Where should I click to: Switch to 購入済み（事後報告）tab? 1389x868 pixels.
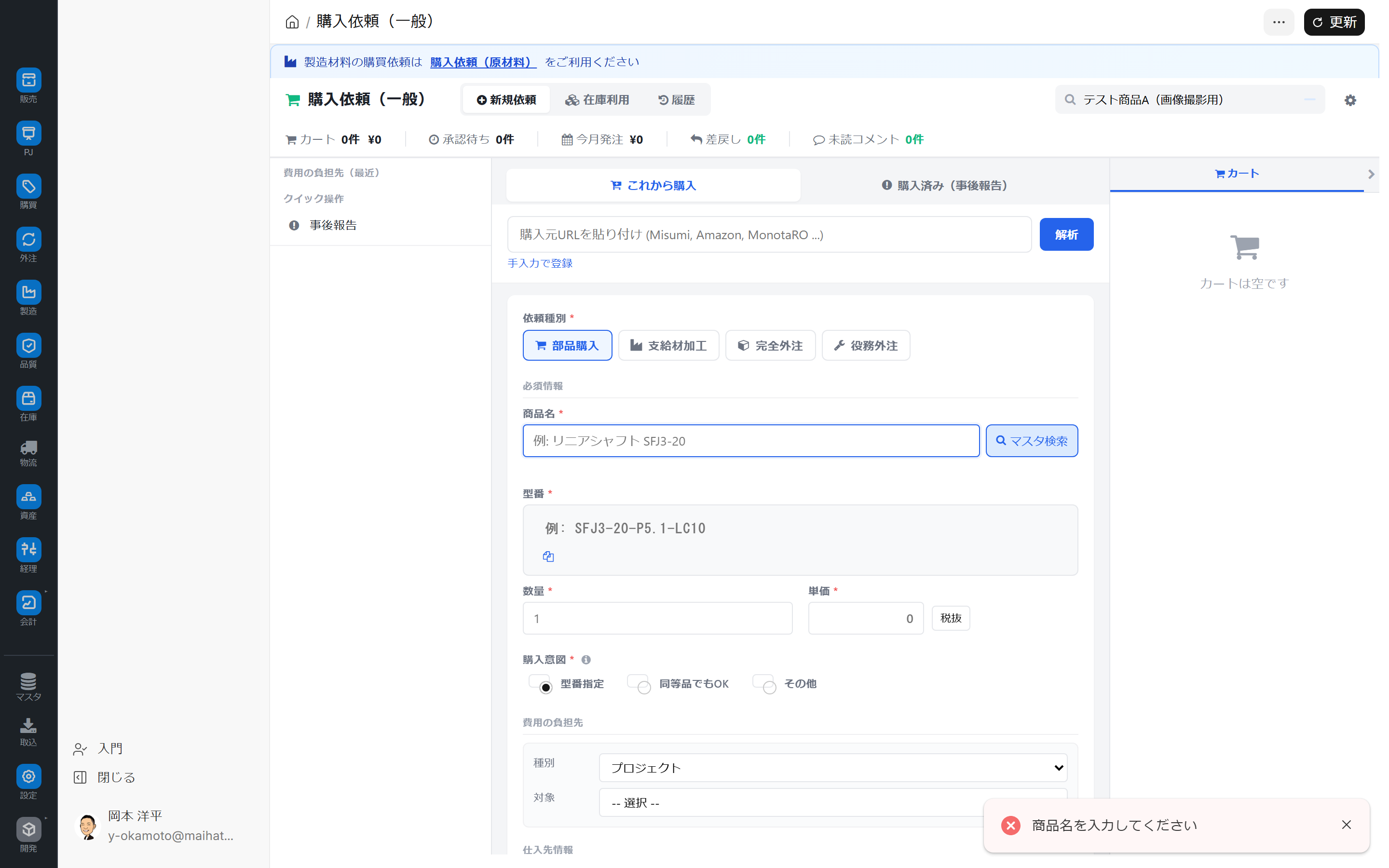coord(944,186)
